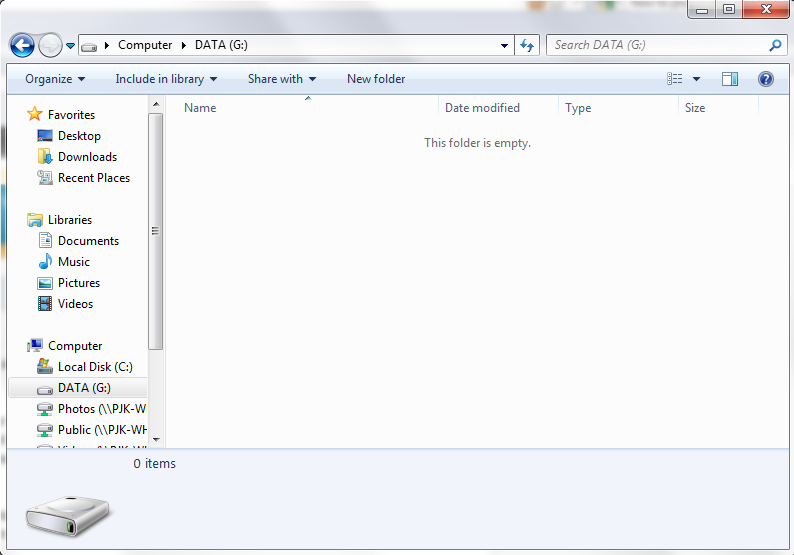The width and height of the screenshot is (794, 555).
Task: Click the DATA (G:) drive icon in sidebar
Action: (x=45, y=389)
